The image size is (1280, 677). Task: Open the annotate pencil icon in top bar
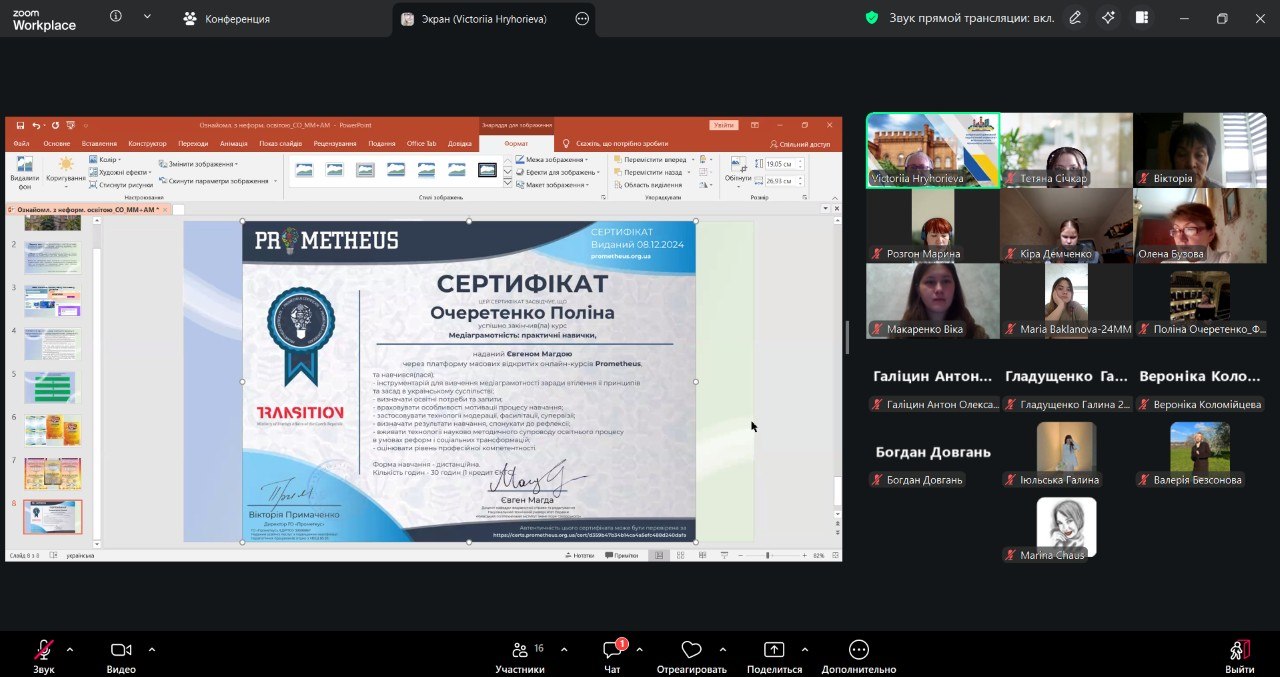click(x=1075, y=18)
